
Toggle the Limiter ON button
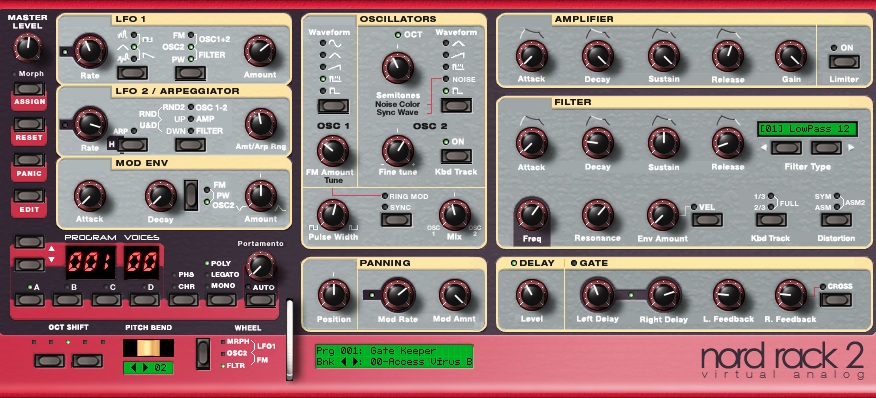[x=844, y=61]
